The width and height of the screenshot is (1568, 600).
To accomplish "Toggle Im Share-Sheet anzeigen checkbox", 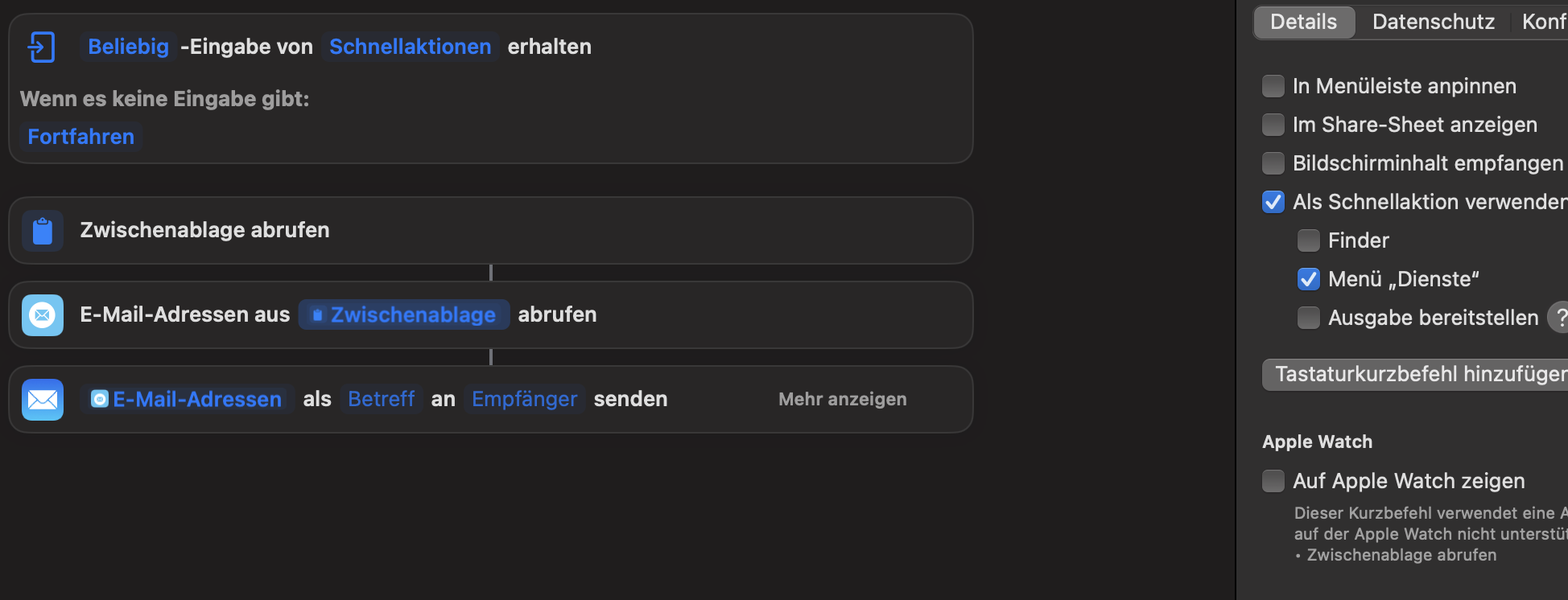I will (x=1273, y=125).
